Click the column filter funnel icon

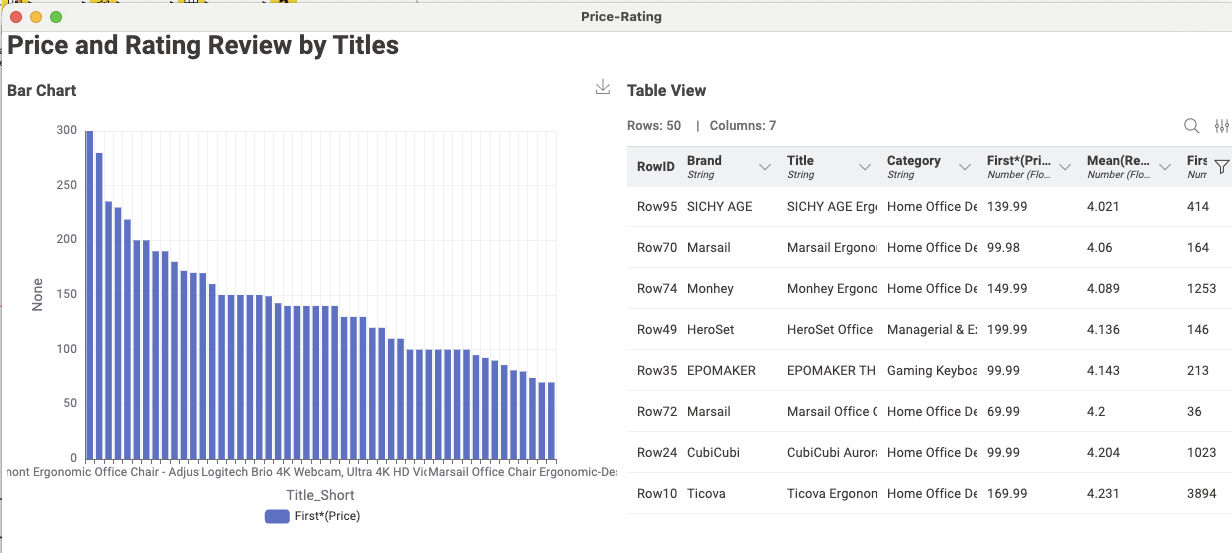[1221, 167]
